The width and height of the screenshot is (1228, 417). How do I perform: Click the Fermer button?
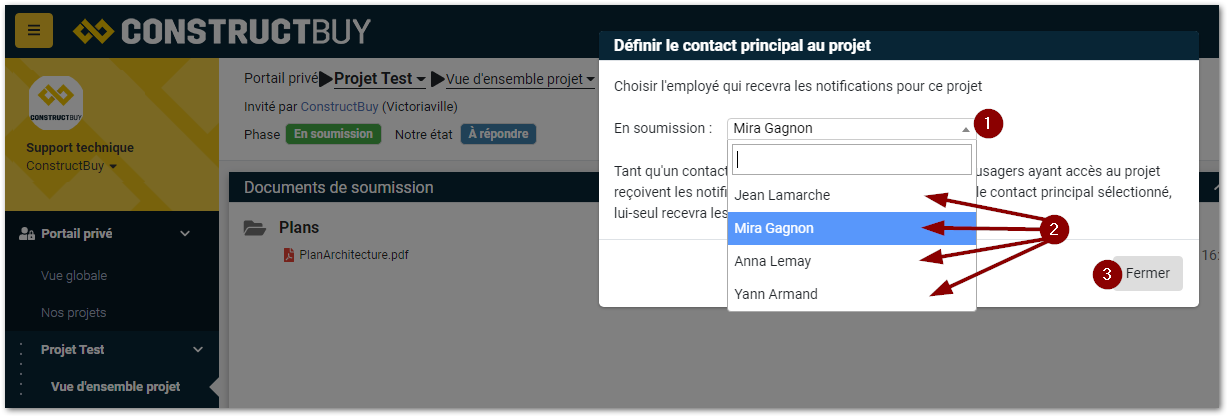[x=1147, y=273]
